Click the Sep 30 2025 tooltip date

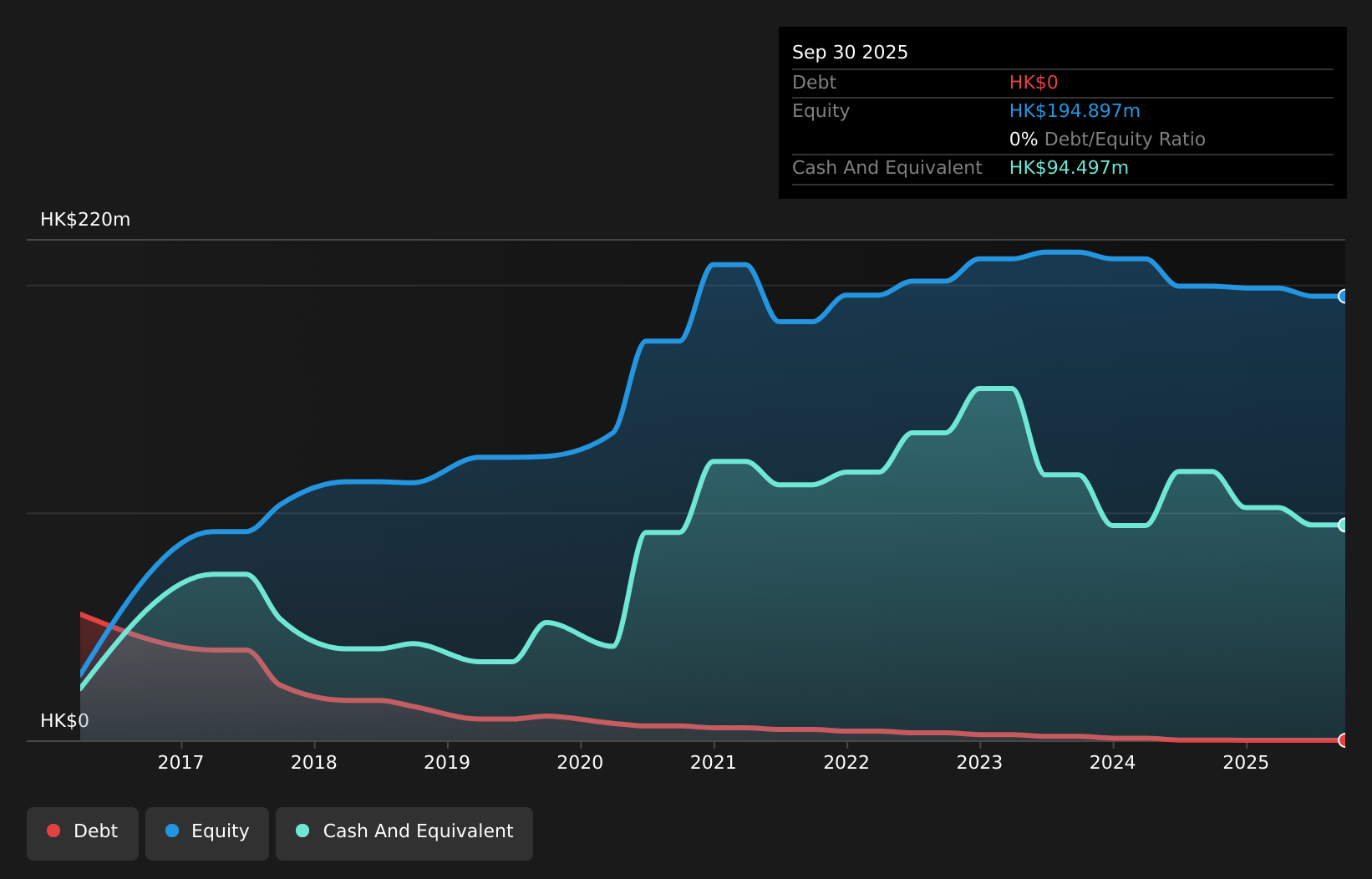850,53
